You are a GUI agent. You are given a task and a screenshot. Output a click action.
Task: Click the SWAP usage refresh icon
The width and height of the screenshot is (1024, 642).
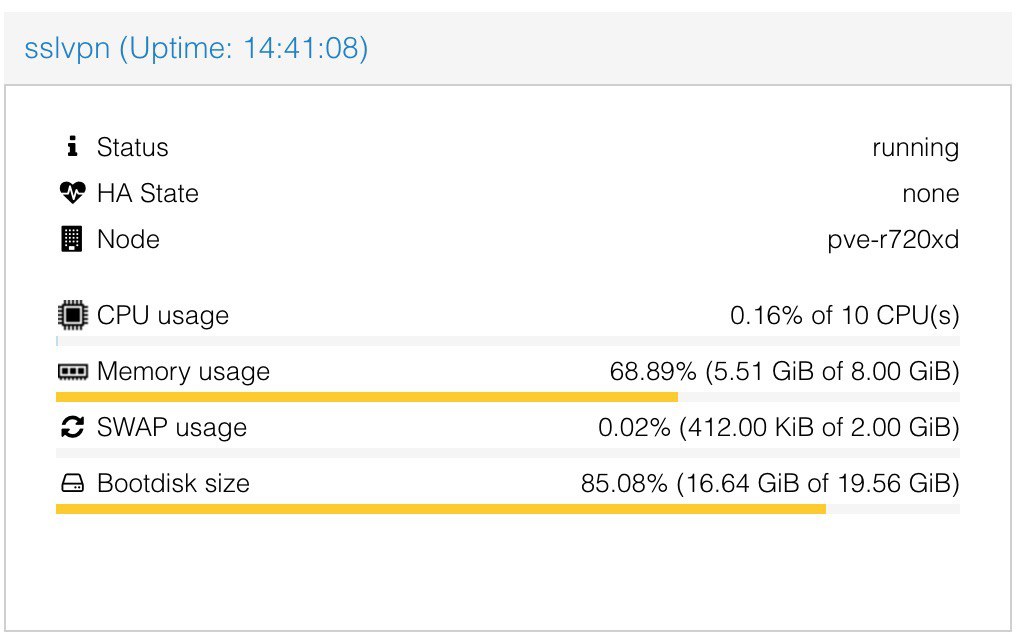(x=72, y=427)
